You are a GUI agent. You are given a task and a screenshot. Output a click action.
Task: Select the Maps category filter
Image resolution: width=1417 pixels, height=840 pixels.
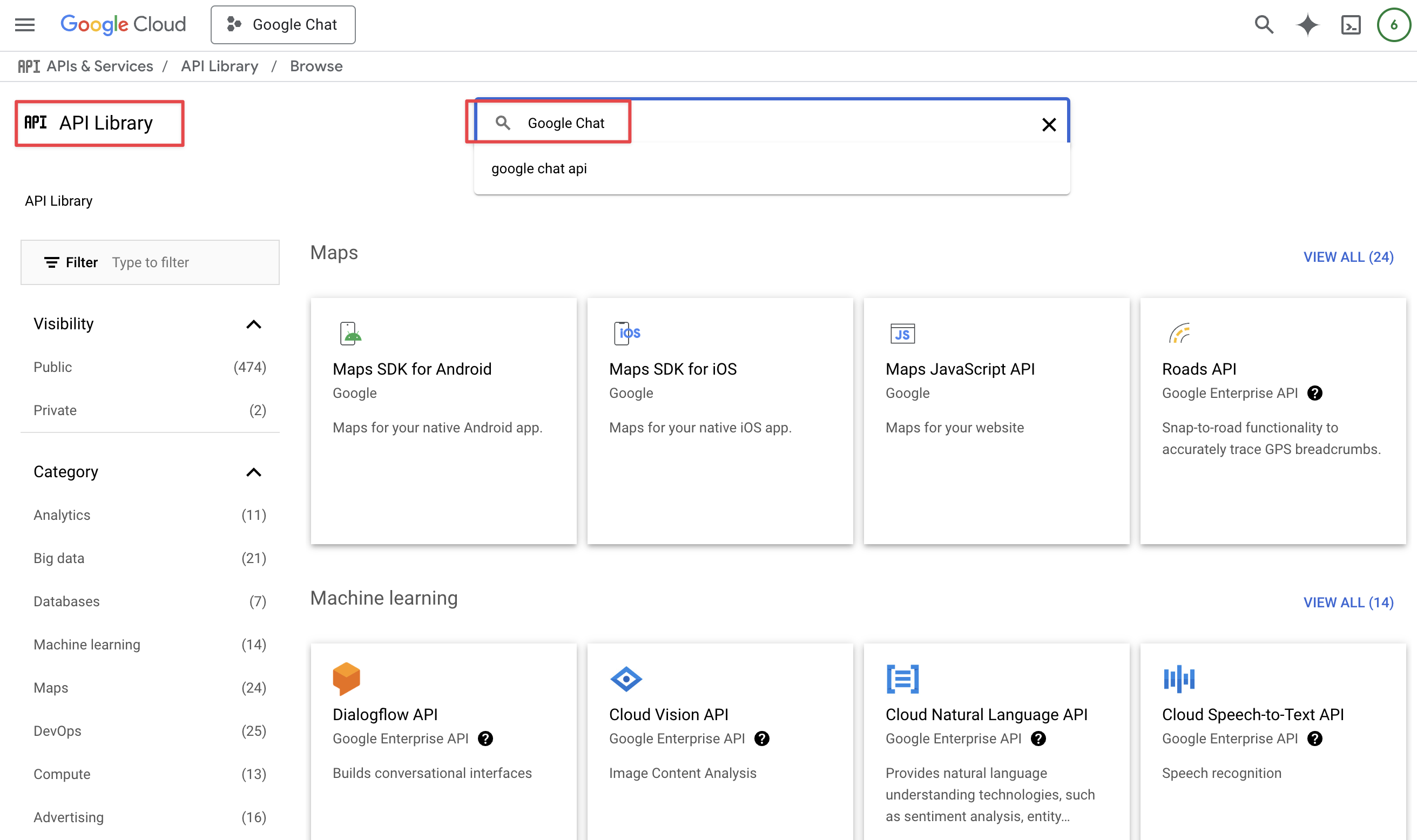tap(150, 688)
